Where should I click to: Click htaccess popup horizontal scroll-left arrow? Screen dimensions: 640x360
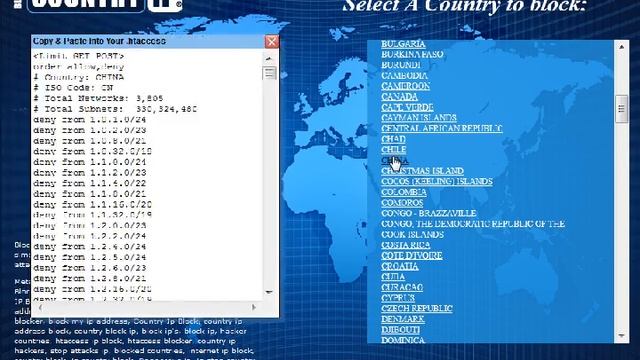tap(40, 307)
